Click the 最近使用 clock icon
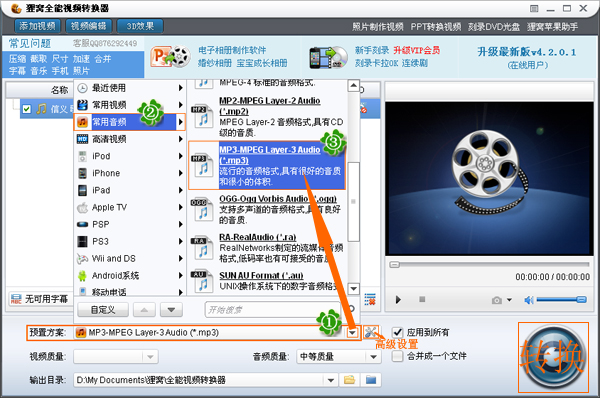The width and height of the screenshot is (600, 398). pos(82,88)
